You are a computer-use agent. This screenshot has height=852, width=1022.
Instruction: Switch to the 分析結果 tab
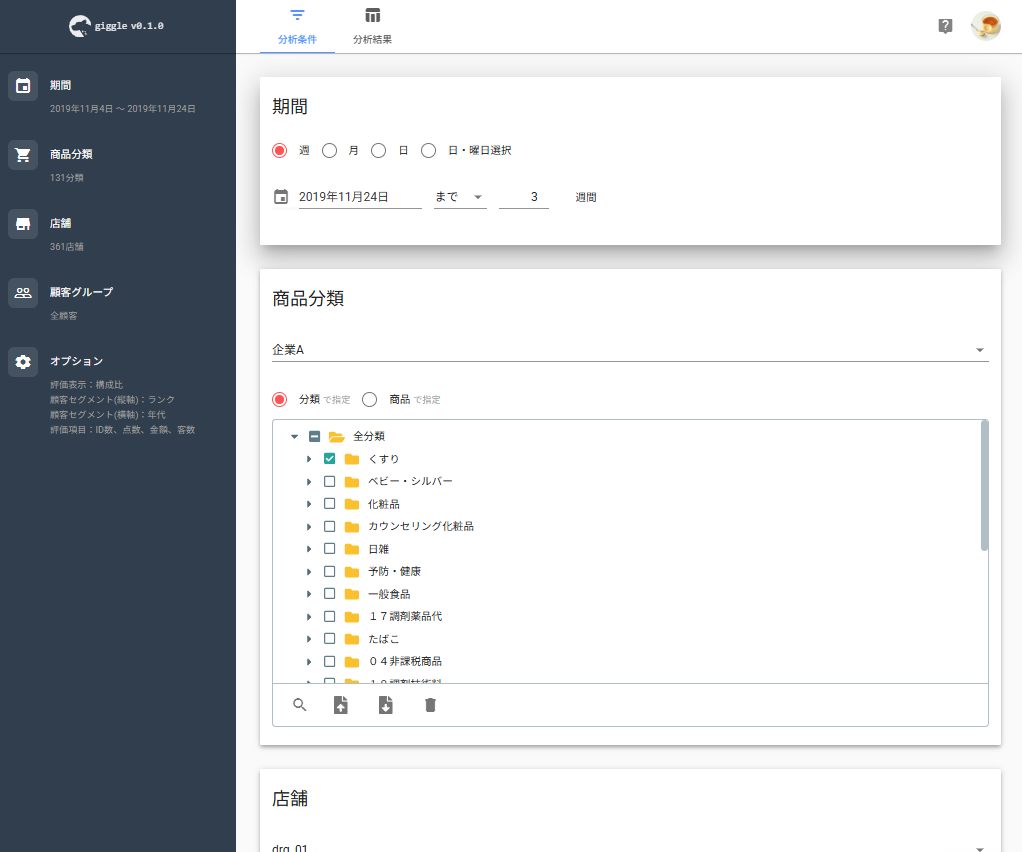[x=372, y=27]
